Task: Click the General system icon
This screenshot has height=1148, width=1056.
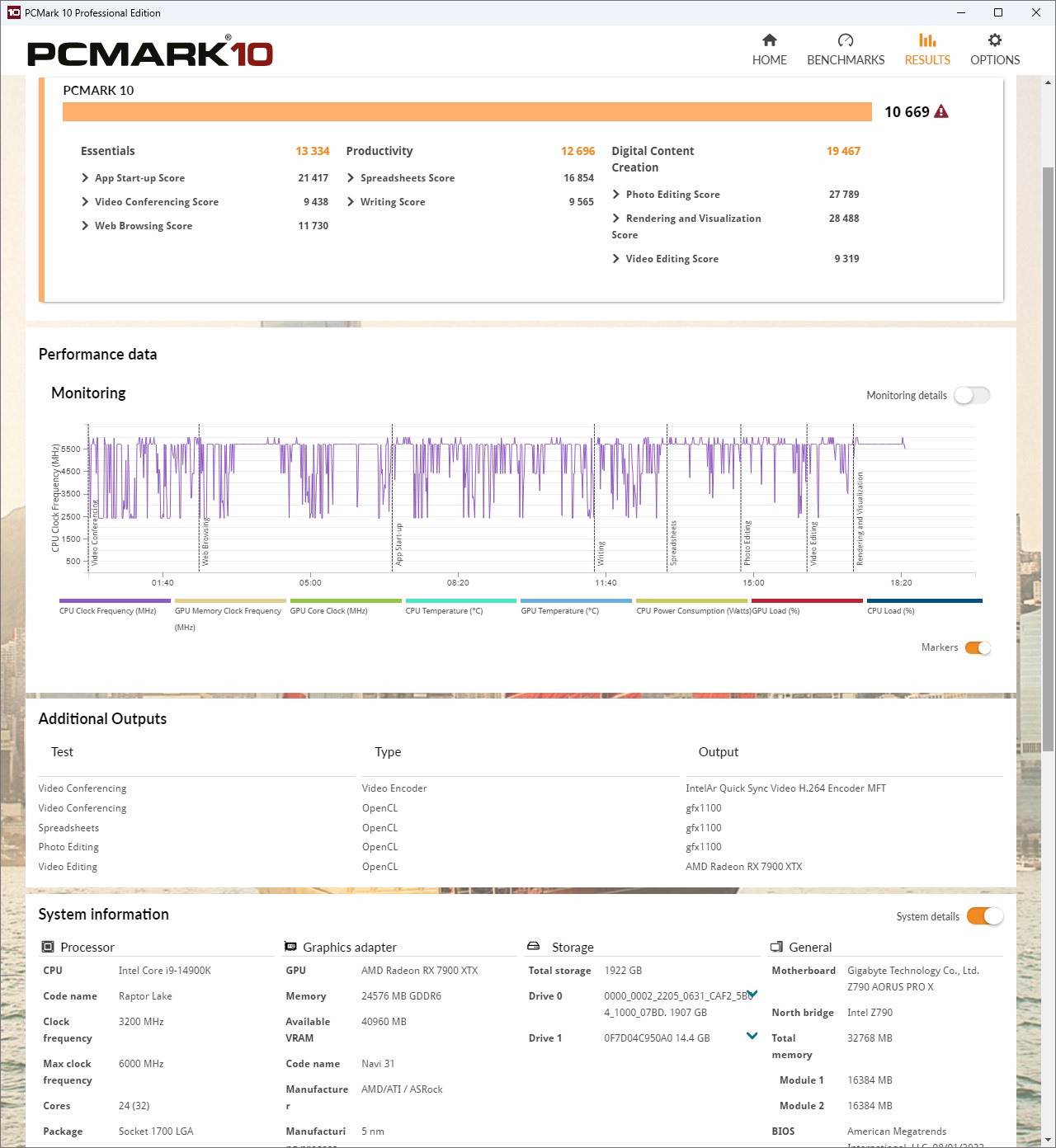Action: pos(776,947)
